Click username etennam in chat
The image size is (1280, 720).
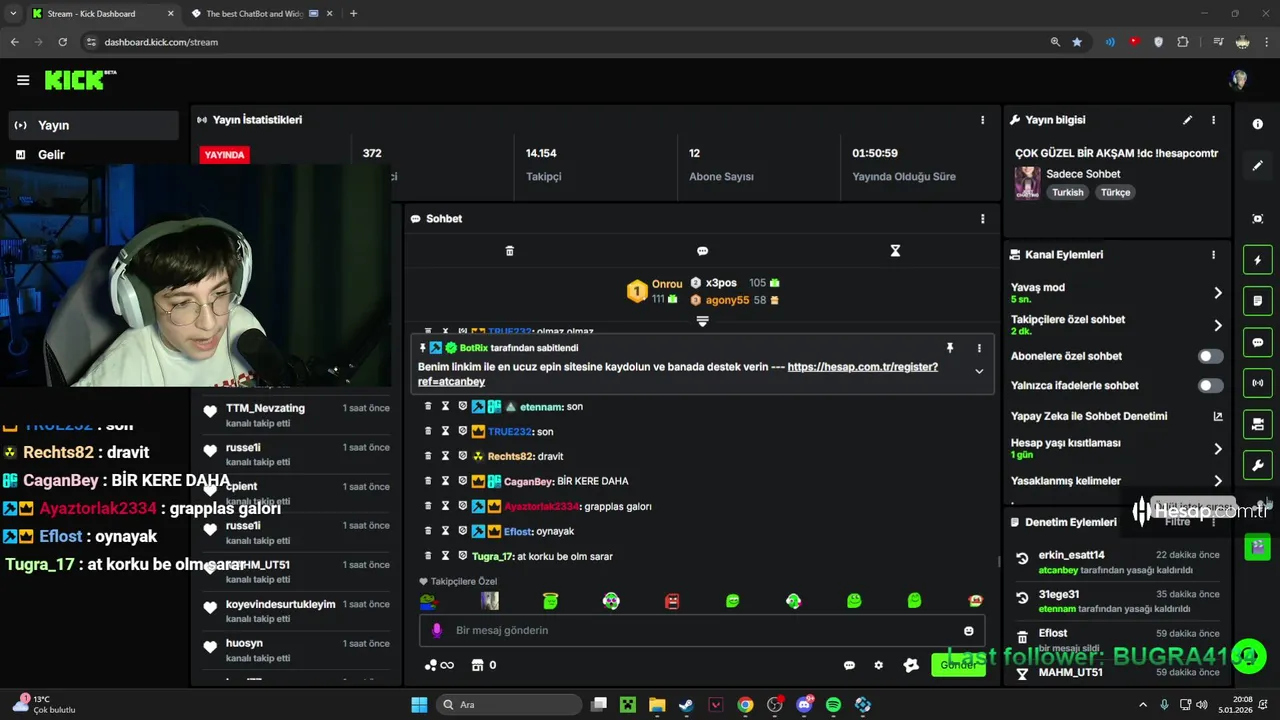coord(540,407)
